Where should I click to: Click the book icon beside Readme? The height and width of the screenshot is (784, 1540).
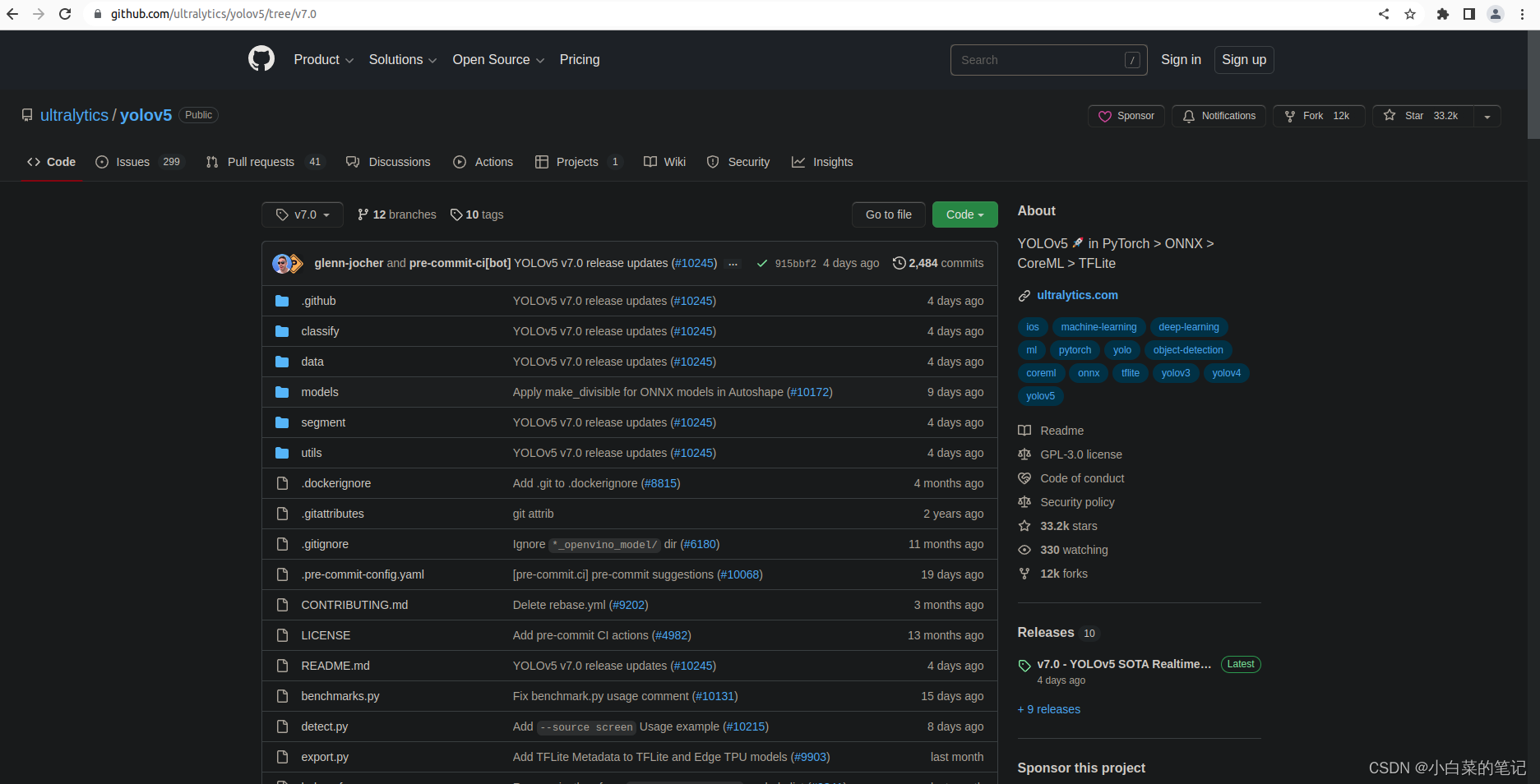[x=1024, y=431]
